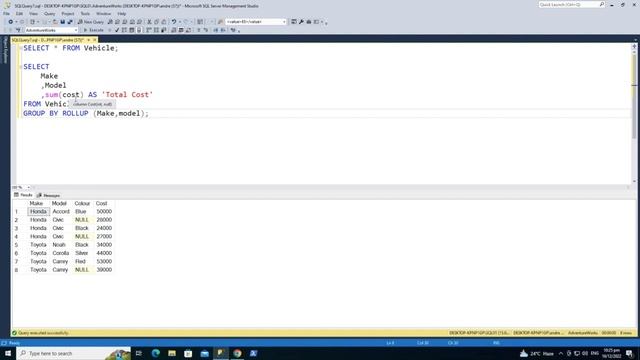Click the Open File folder icon
Viewport: 640px width, 360px height.
click(55, 22)
